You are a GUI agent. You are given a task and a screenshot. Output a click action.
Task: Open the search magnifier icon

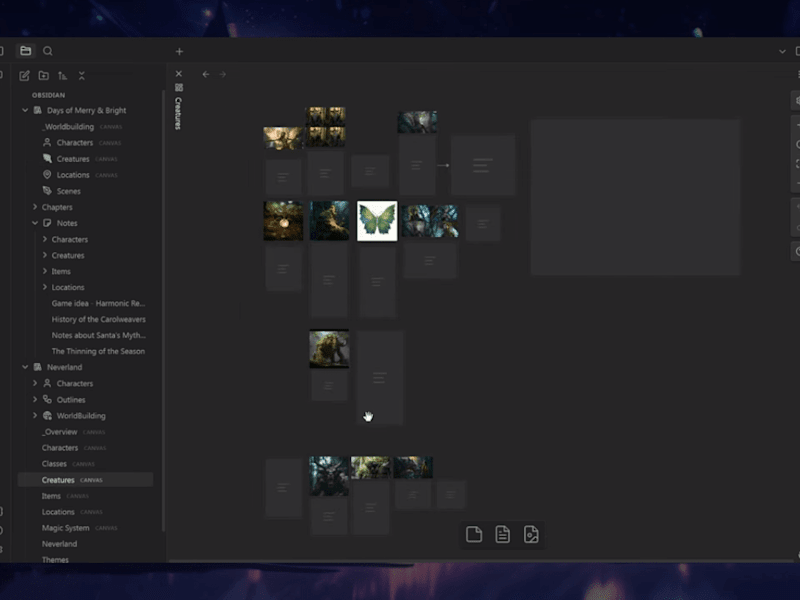point(48,51)
